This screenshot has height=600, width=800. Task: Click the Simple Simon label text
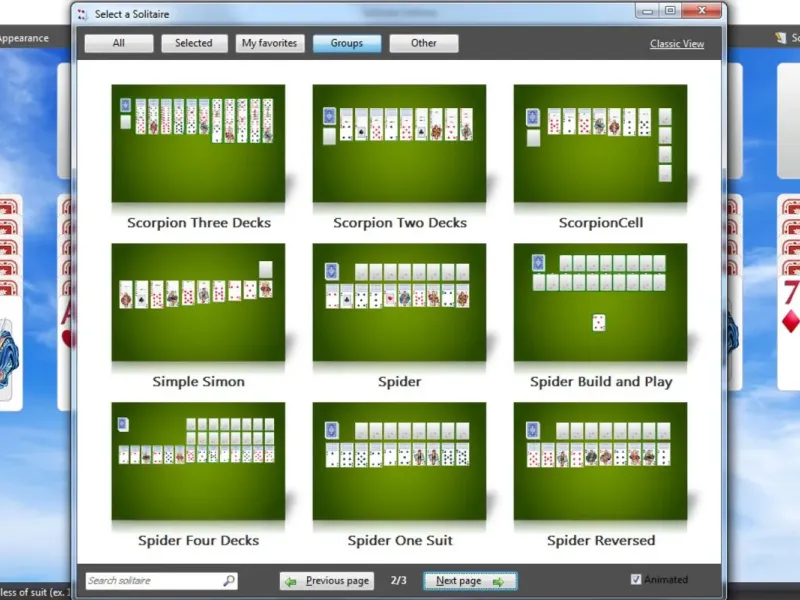tap(198, 382)
